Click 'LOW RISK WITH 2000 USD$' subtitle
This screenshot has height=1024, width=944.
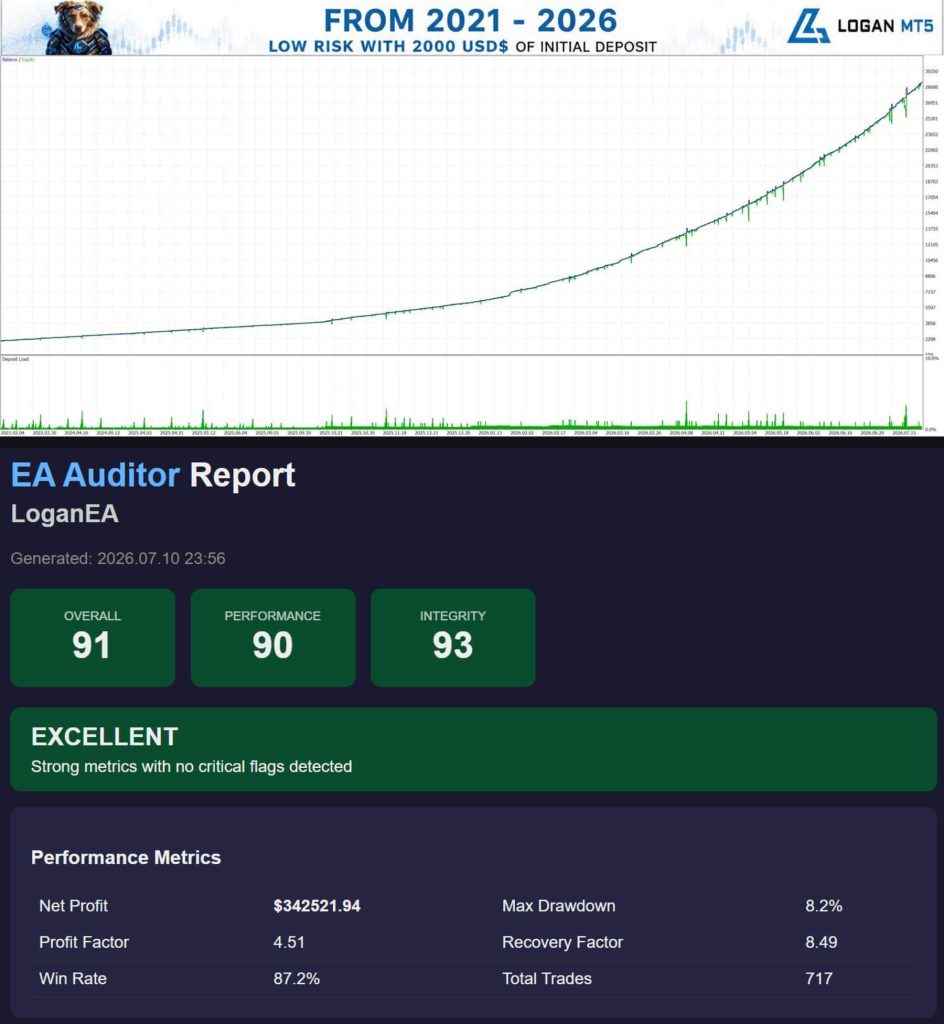[x=388, y=46]
